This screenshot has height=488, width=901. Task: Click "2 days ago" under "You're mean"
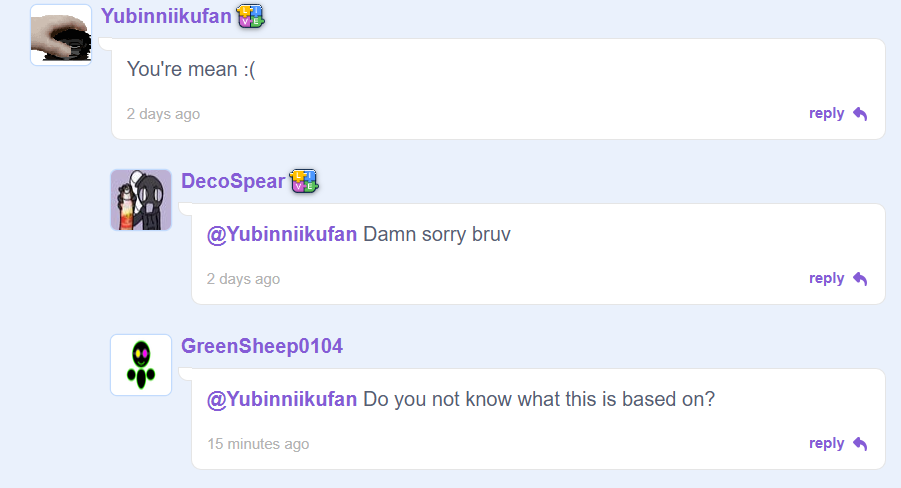[163, 114]
